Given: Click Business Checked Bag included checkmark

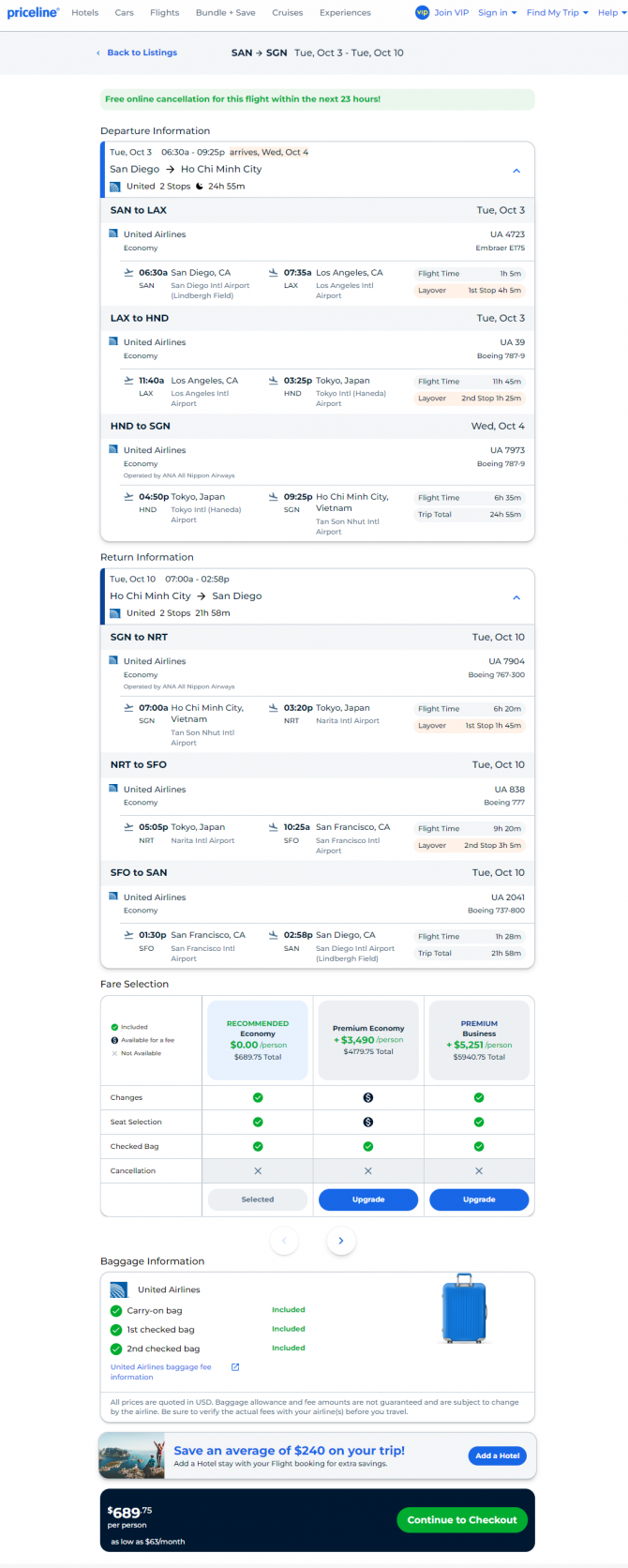Looking at the screenshot, I should [479, 1146].
